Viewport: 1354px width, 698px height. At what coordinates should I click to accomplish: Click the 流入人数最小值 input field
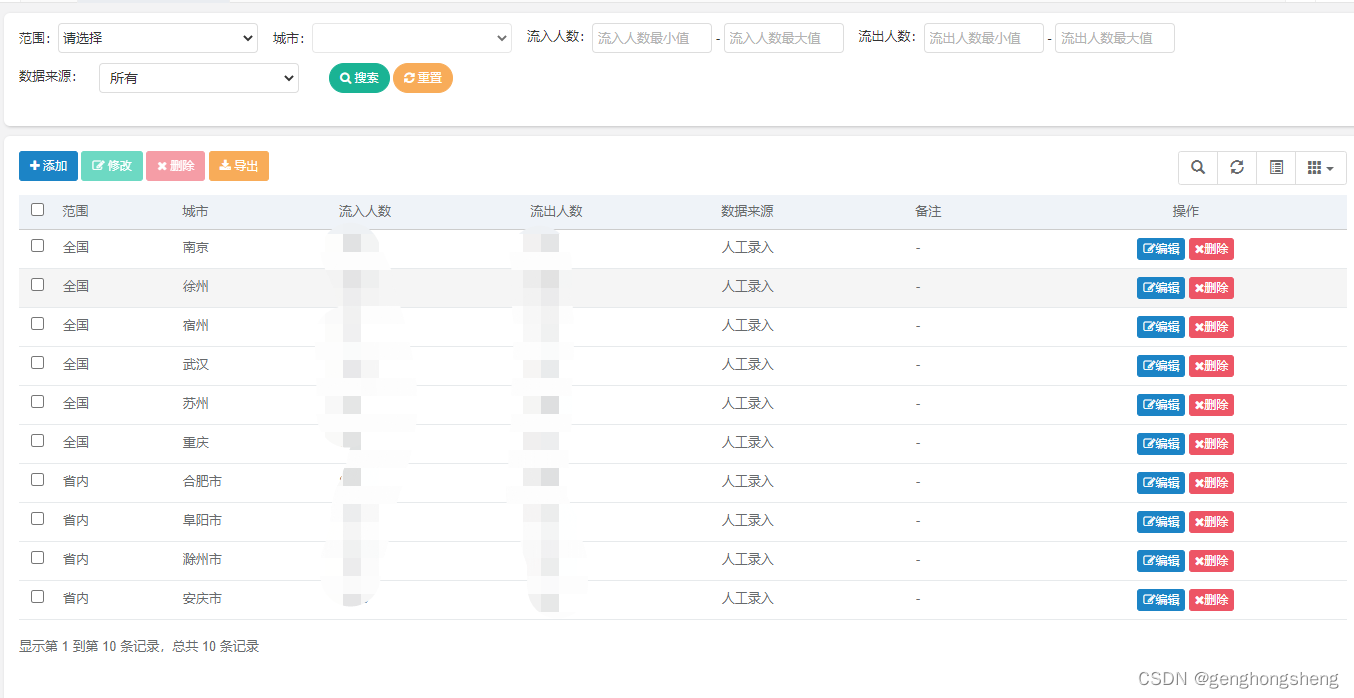(651, 37)
